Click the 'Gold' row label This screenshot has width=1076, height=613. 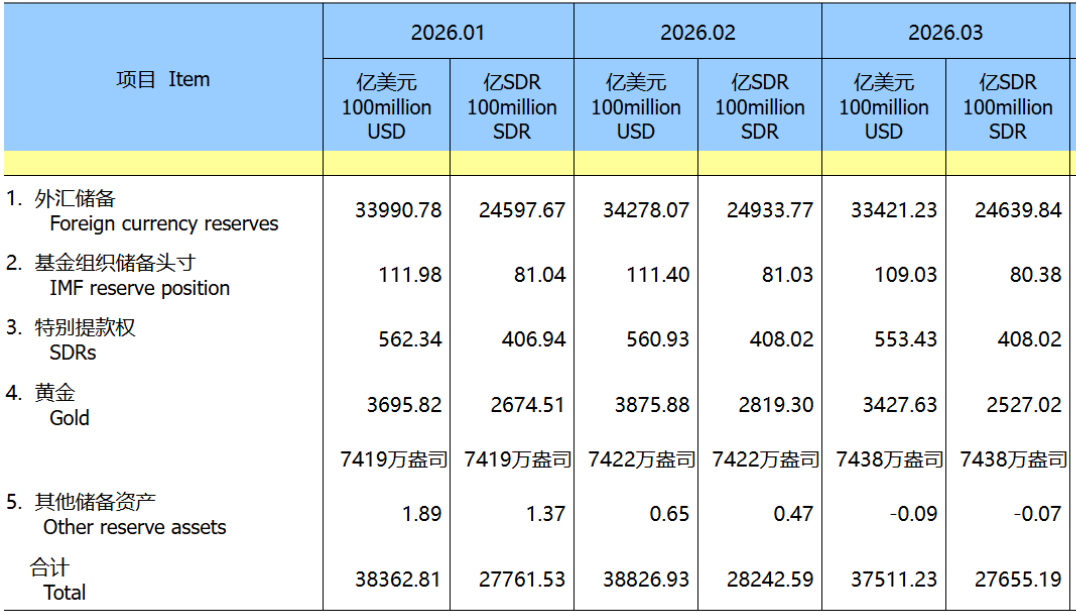(x=69, y=418)
